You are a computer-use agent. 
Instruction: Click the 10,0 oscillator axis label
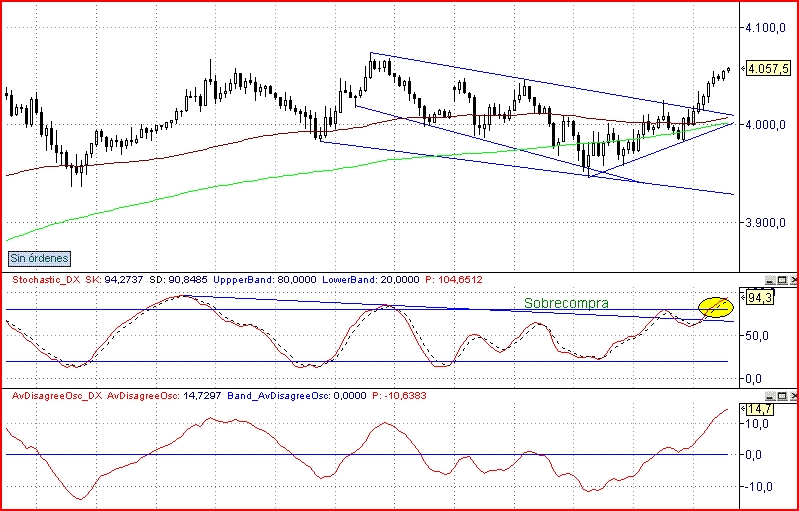coord(757,423)
